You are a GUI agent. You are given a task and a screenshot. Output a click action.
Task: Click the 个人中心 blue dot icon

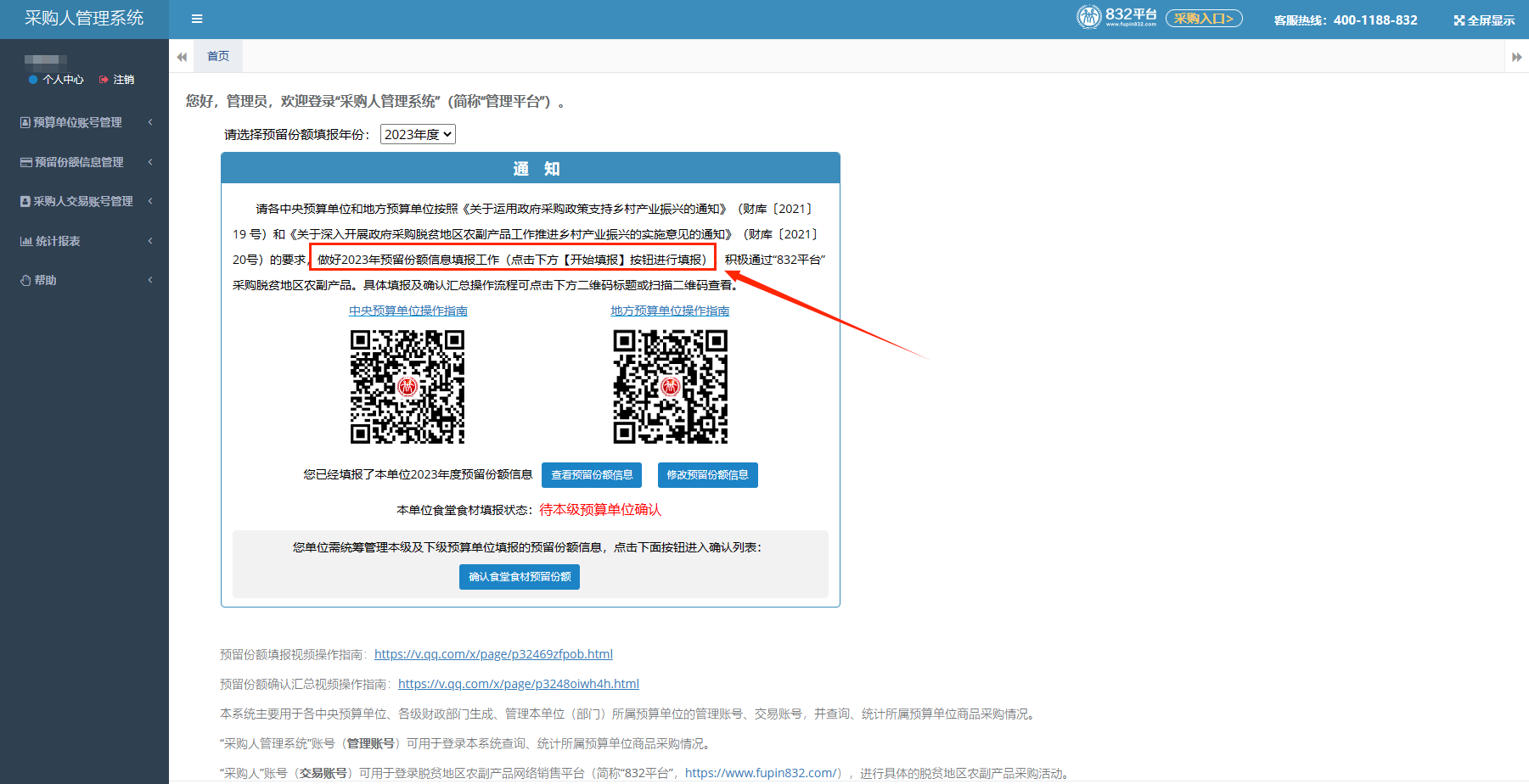[33, 80]
